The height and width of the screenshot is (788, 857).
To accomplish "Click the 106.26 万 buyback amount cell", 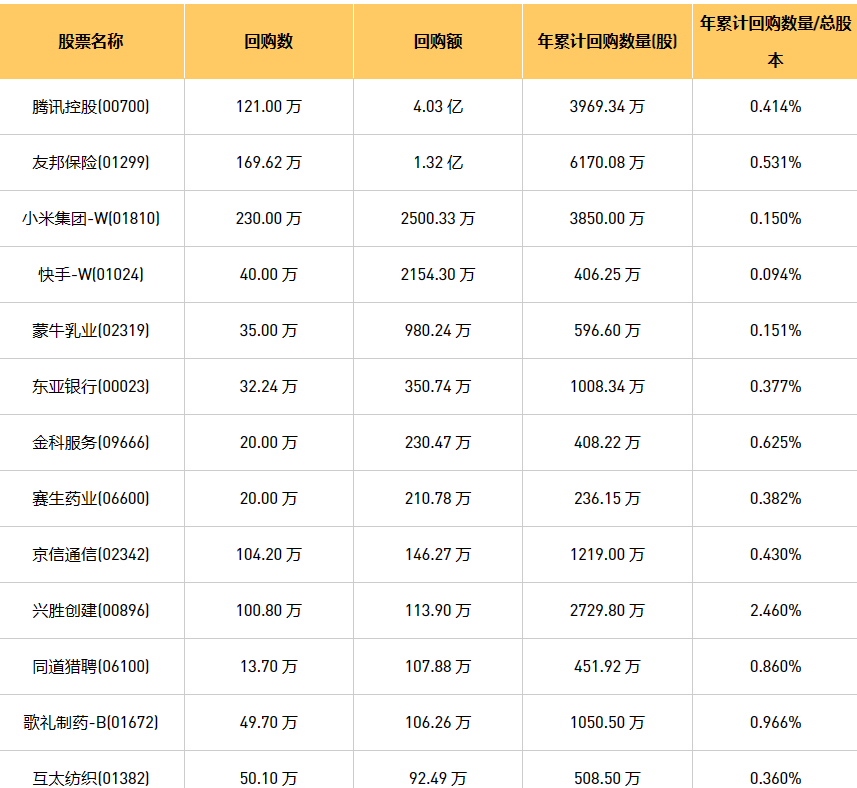I will 438,722.
